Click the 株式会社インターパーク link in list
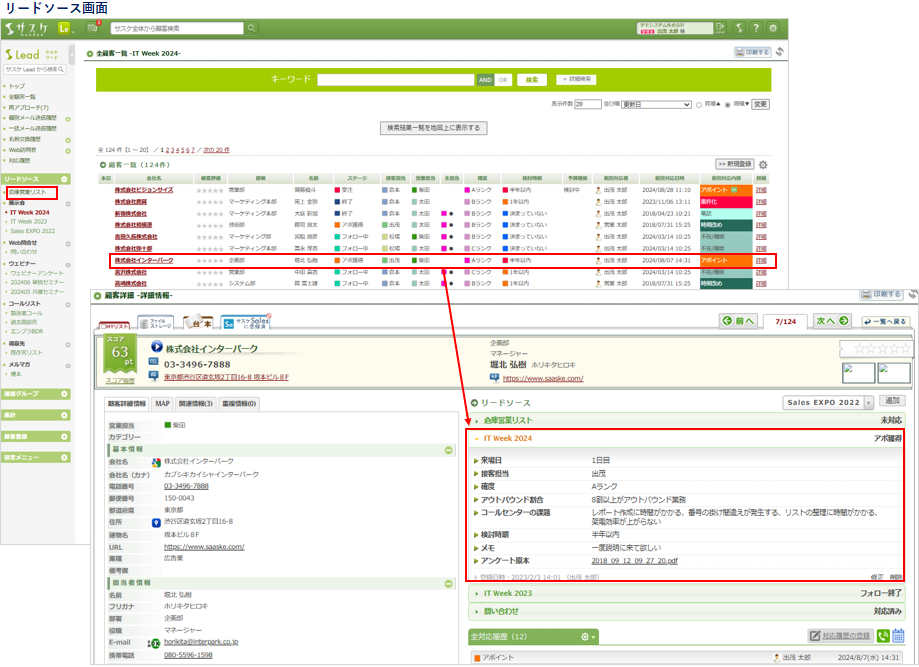This screenshot has width=919, height=667. [x=144, y=260]
